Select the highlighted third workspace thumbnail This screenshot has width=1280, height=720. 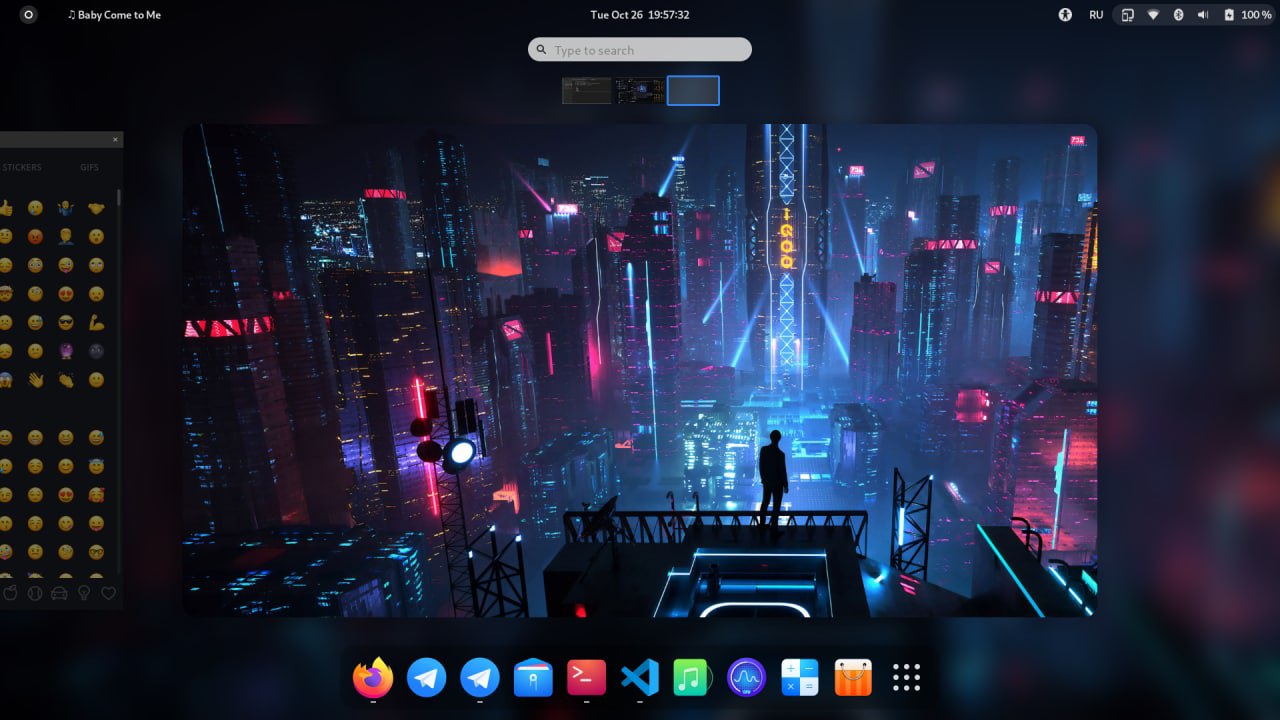[693, 91]
